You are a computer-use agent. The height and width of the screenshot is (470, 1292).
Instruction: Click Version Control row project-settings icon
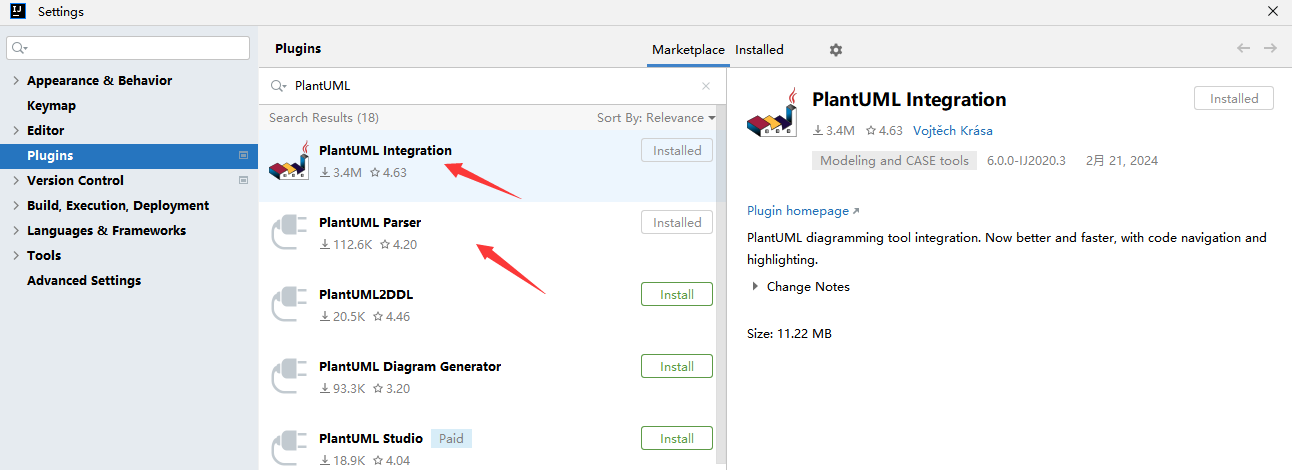point(243,180)
